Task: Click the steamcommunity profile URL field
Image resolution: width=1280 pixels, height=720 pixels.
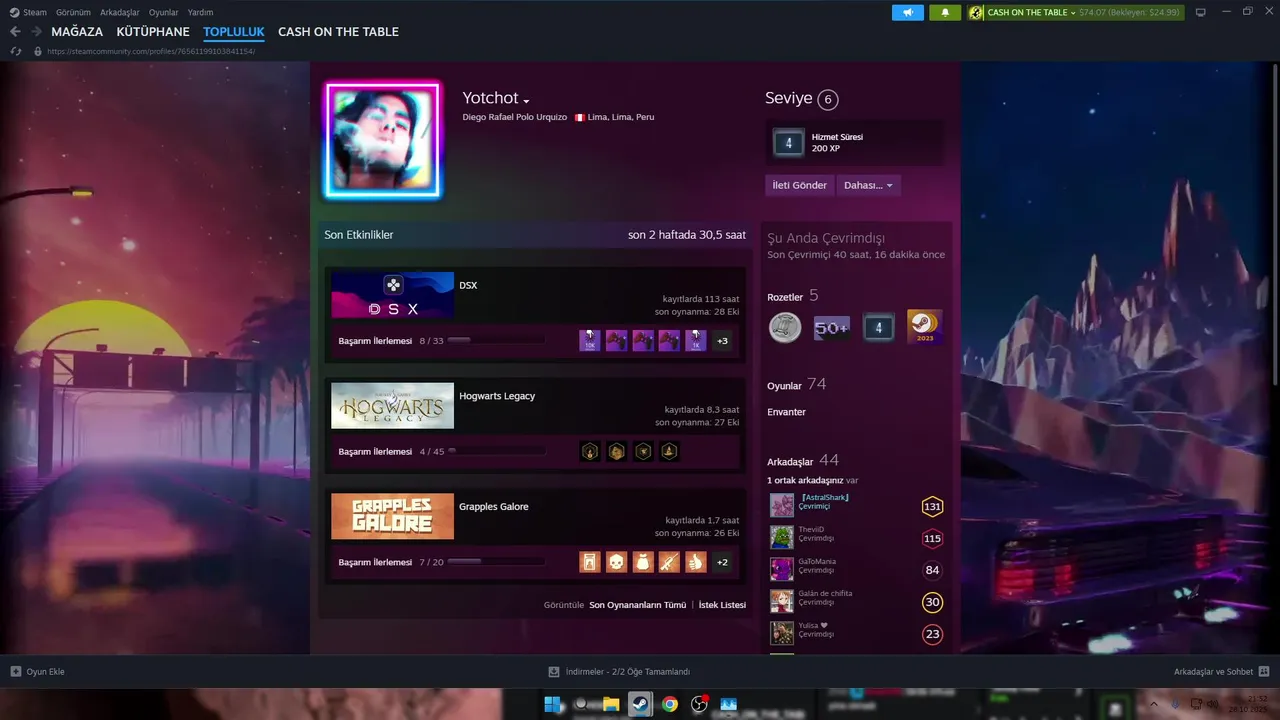Action: pyautogui.click(x=151, y=51)
